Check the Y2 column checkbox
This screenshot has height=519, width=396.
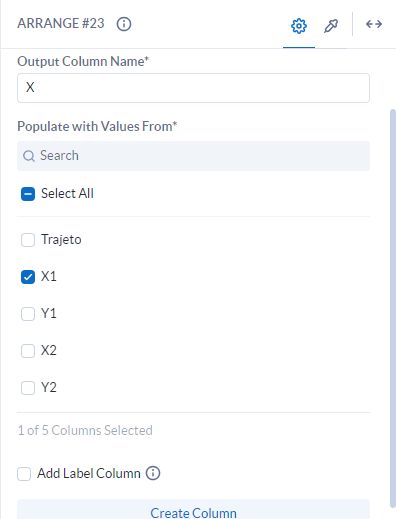click(x=28, y=388)
